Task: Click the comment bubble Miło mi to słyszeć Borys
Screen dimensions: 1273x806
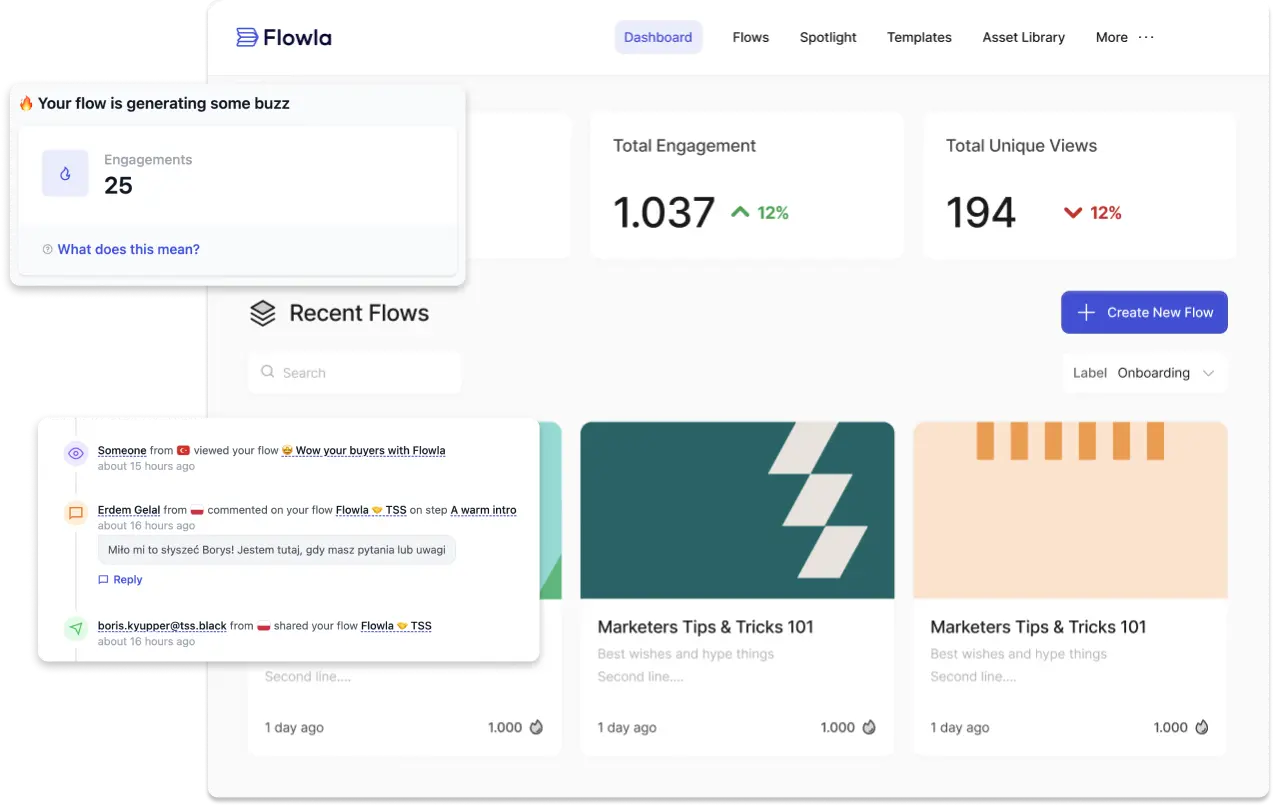Action: pyautogui.click(x=276, y=550)
